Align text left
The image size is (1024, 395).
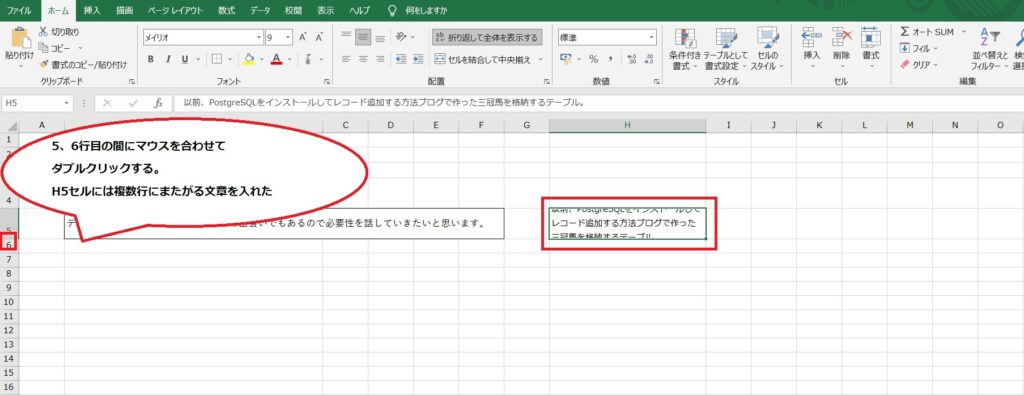[347, 59]
